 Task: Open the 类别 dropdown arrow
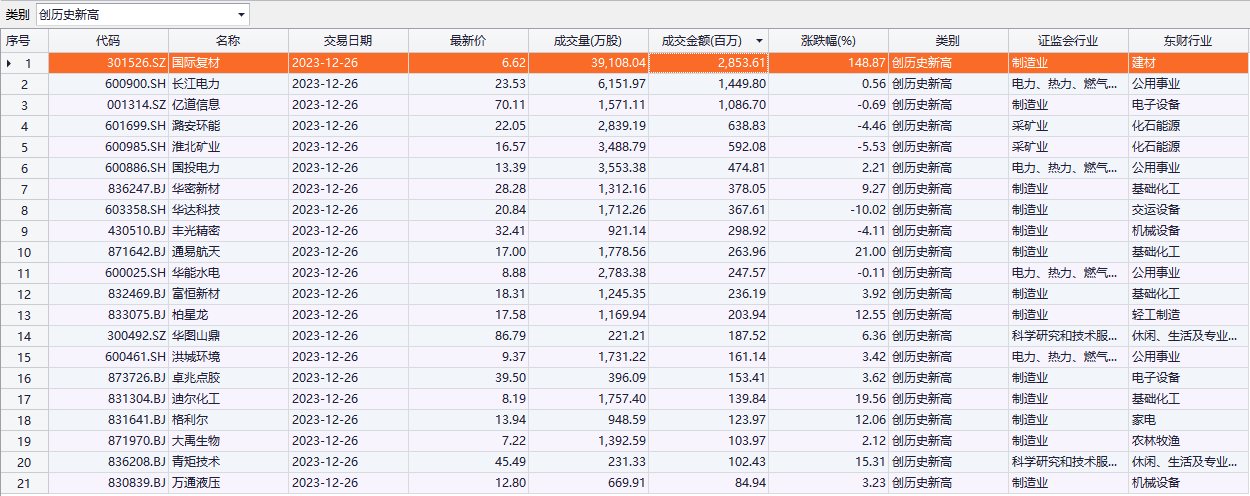[241, 15]
